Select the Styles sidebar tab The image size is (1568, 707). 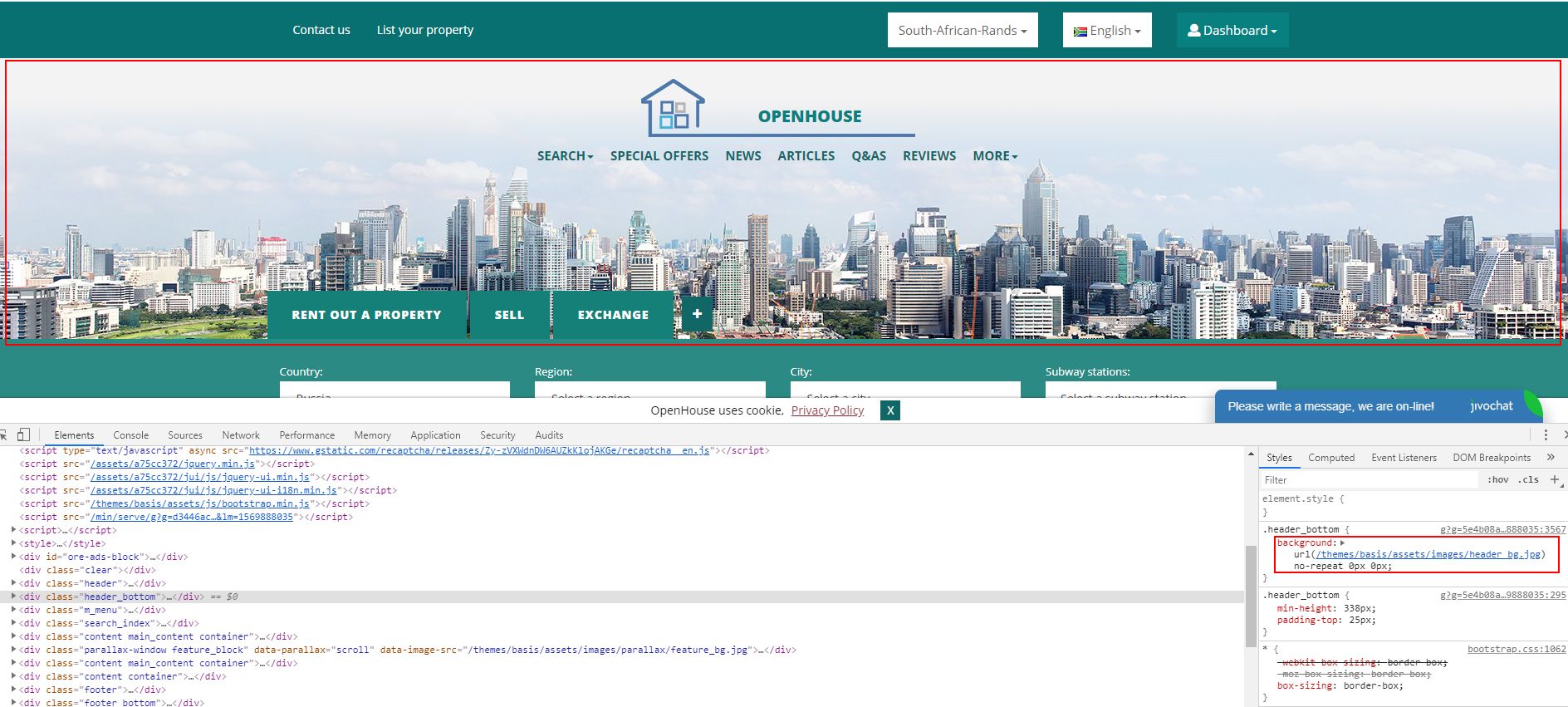[x=1279, y=457]
